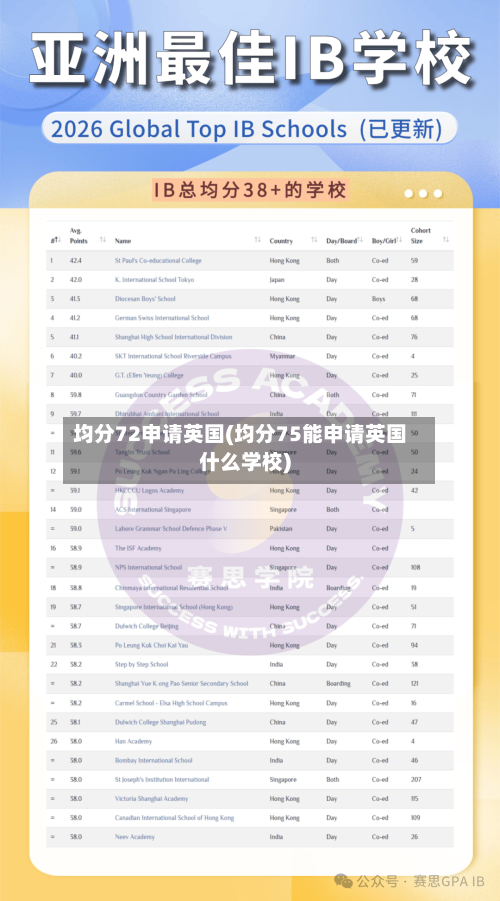Select Pakistan in the Country column
The image size is (500, 901).
[281, 529]
